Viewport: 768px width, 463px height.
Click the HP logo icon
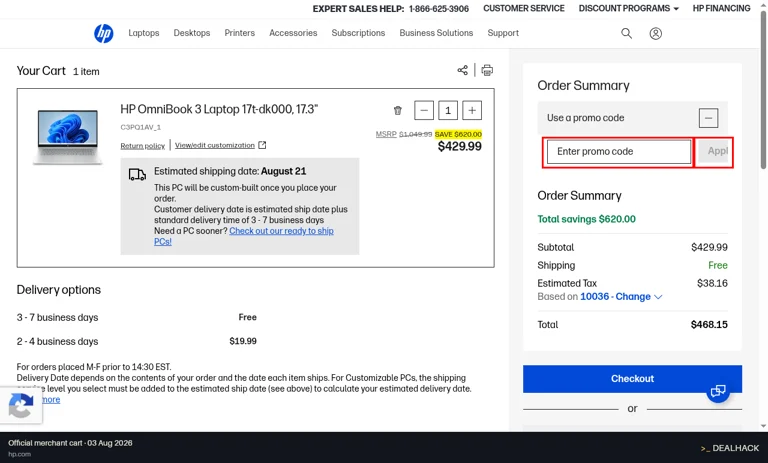[103, 33]
